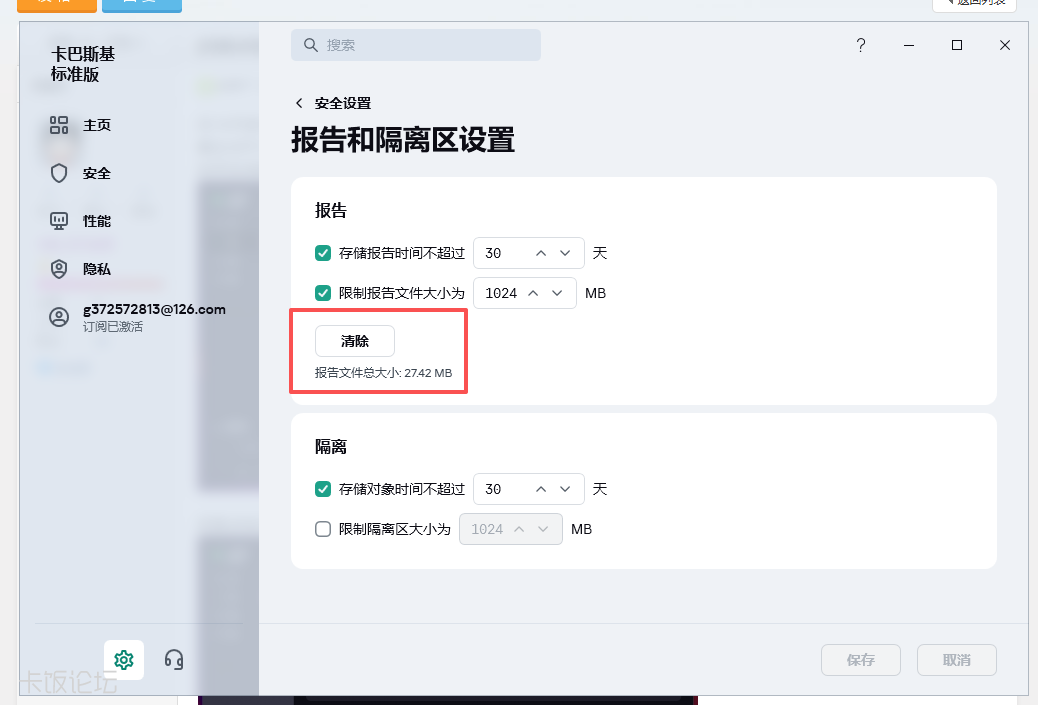This screenshot has height=705, width=1038.
Task: Decrease report storage days with down arrow
Action: pos(565,253)
